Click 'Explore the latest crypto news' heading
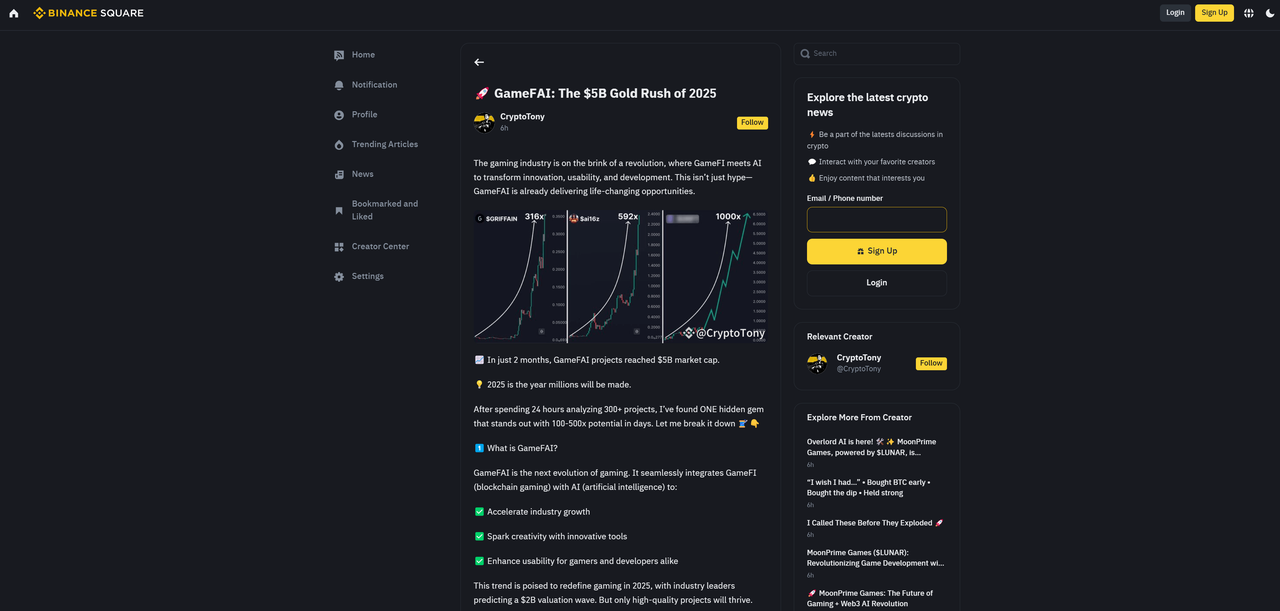Viewport: 1280px width, 611px height. pos(867,105)
